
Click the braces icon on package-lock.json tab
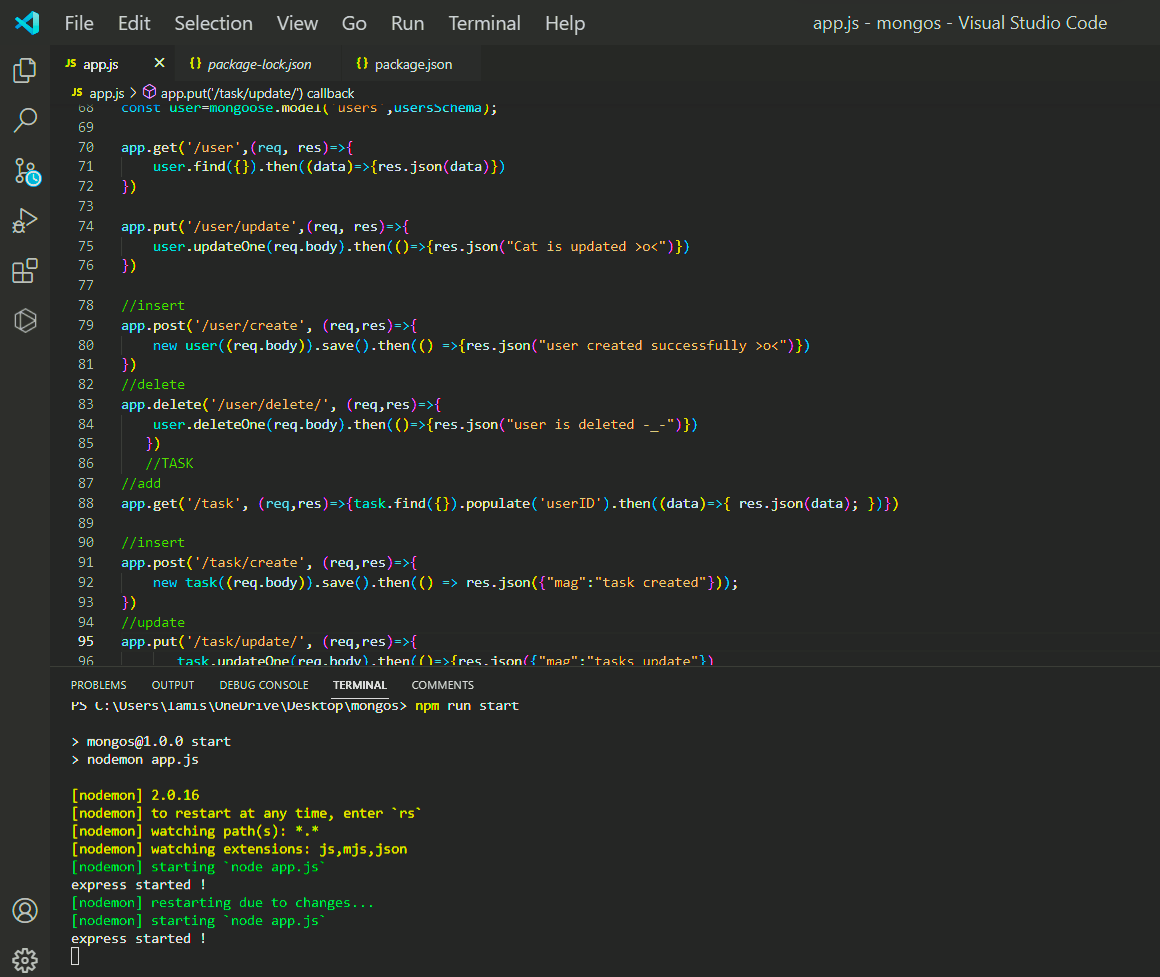[195, 64]
